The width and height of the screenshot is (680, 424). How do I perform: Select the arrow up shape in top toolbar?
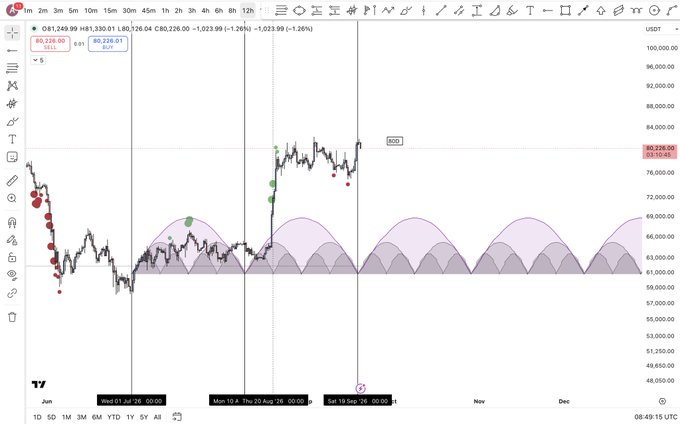[x=601, y=10]
